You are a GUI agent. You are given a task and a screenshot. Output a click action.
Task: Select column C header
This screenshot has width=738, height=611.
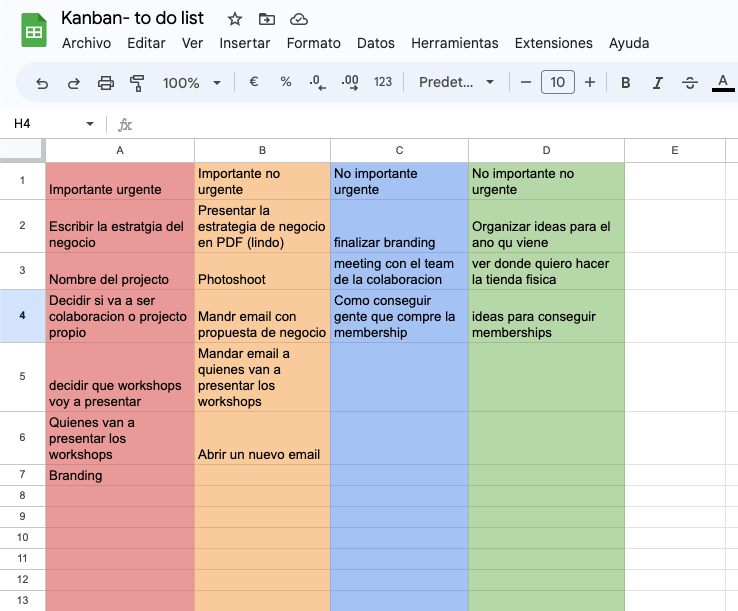click(400, 150)
